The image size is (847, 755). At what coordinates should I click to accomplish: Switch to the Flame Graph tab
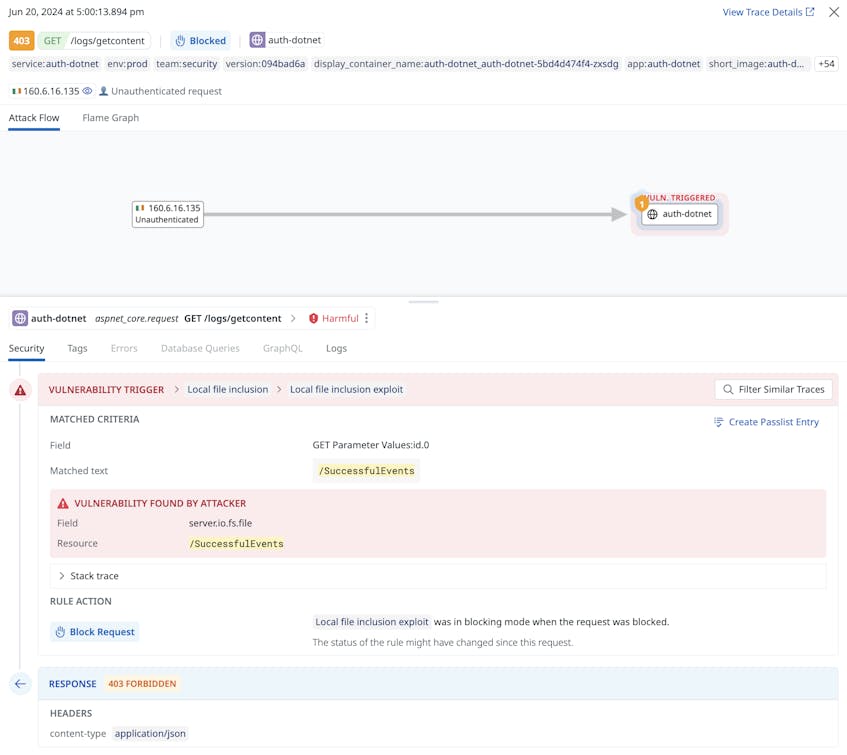point(109,118)
